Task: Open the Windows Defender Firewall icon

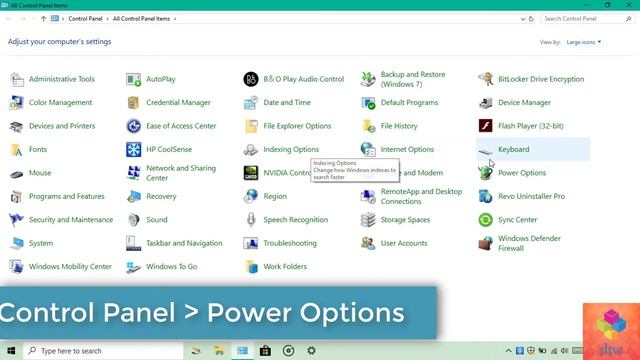Action: tap(486, 243)
